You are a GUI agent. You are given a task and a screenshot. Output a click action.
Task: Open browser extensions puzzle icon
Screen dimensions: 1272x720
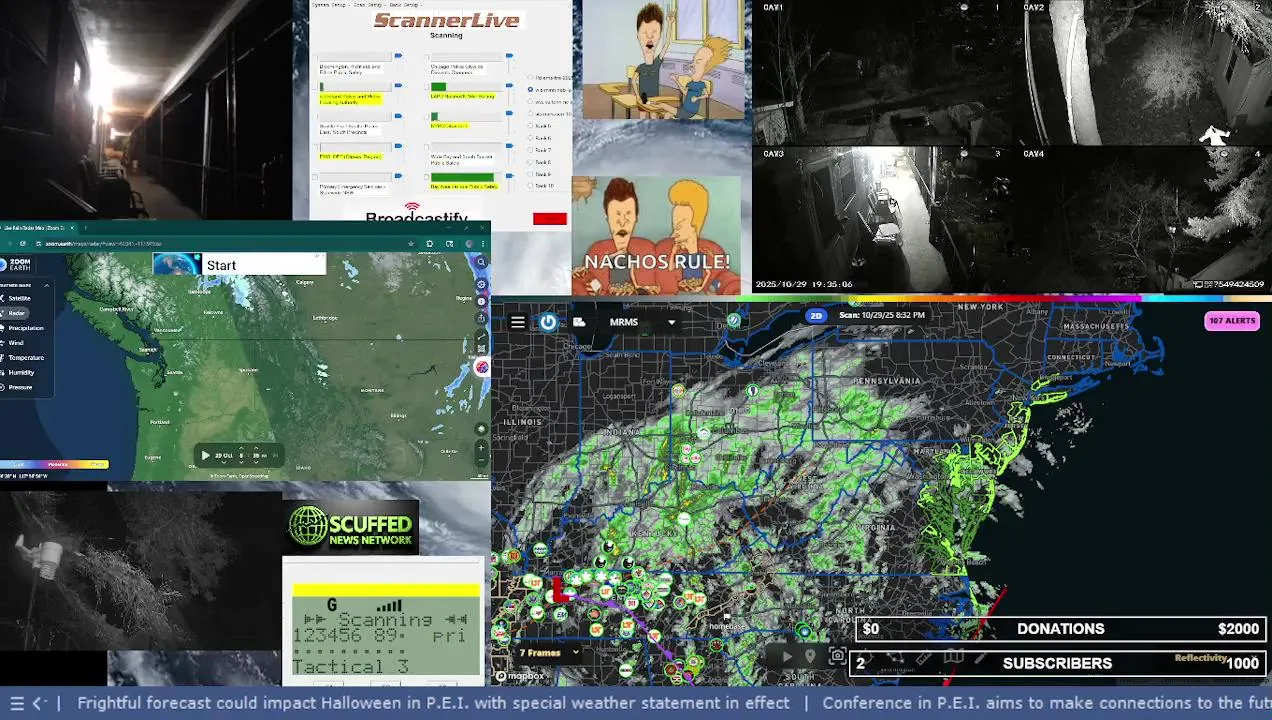coord(430,243)
